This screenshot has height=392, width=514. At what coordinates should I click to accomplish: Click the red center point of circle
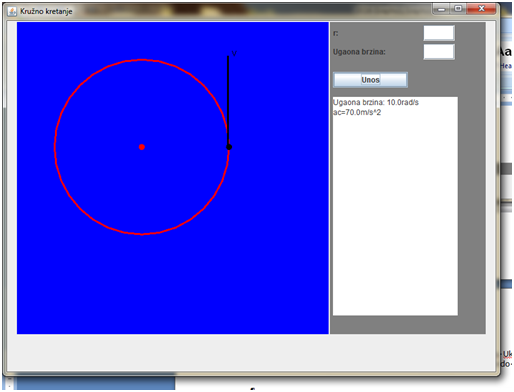tap(142, 147)
